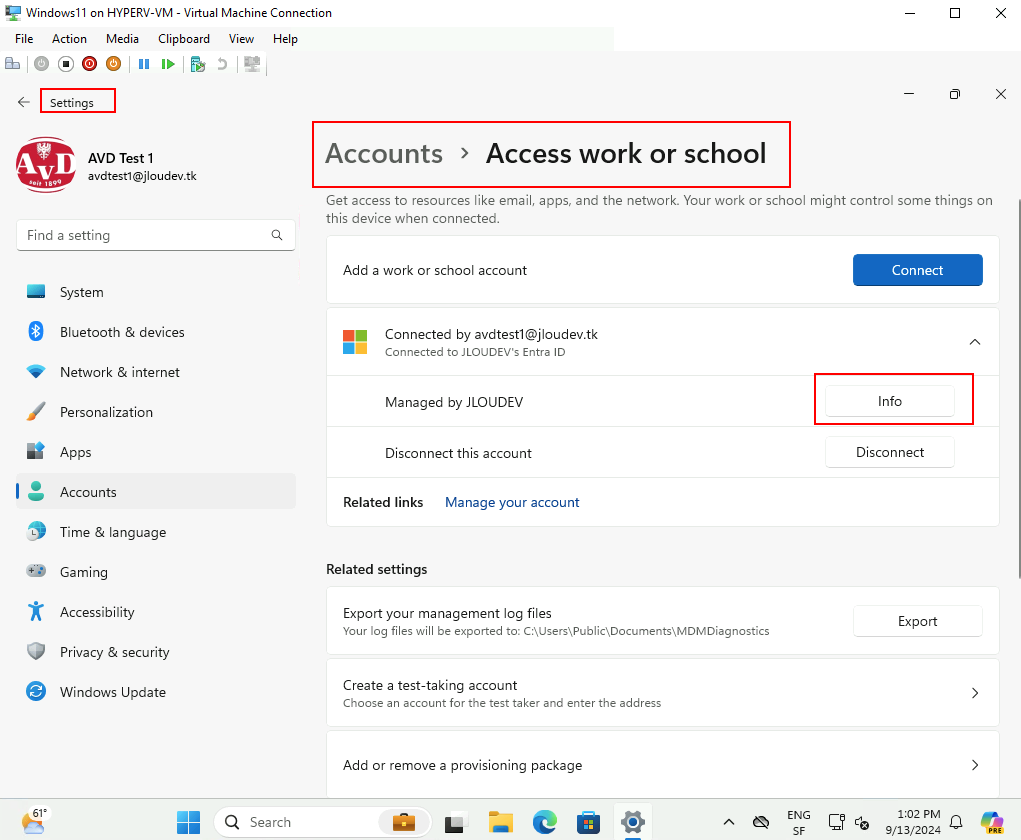Open Privacy & security settings
1021x840 pixels.
pyautogui.click(x=156, y=652)
